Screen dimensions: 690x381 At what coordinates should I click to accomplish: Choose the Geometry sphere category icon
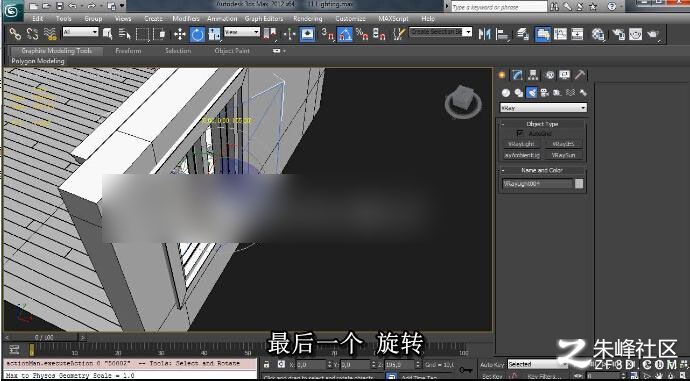click(506, 92)
